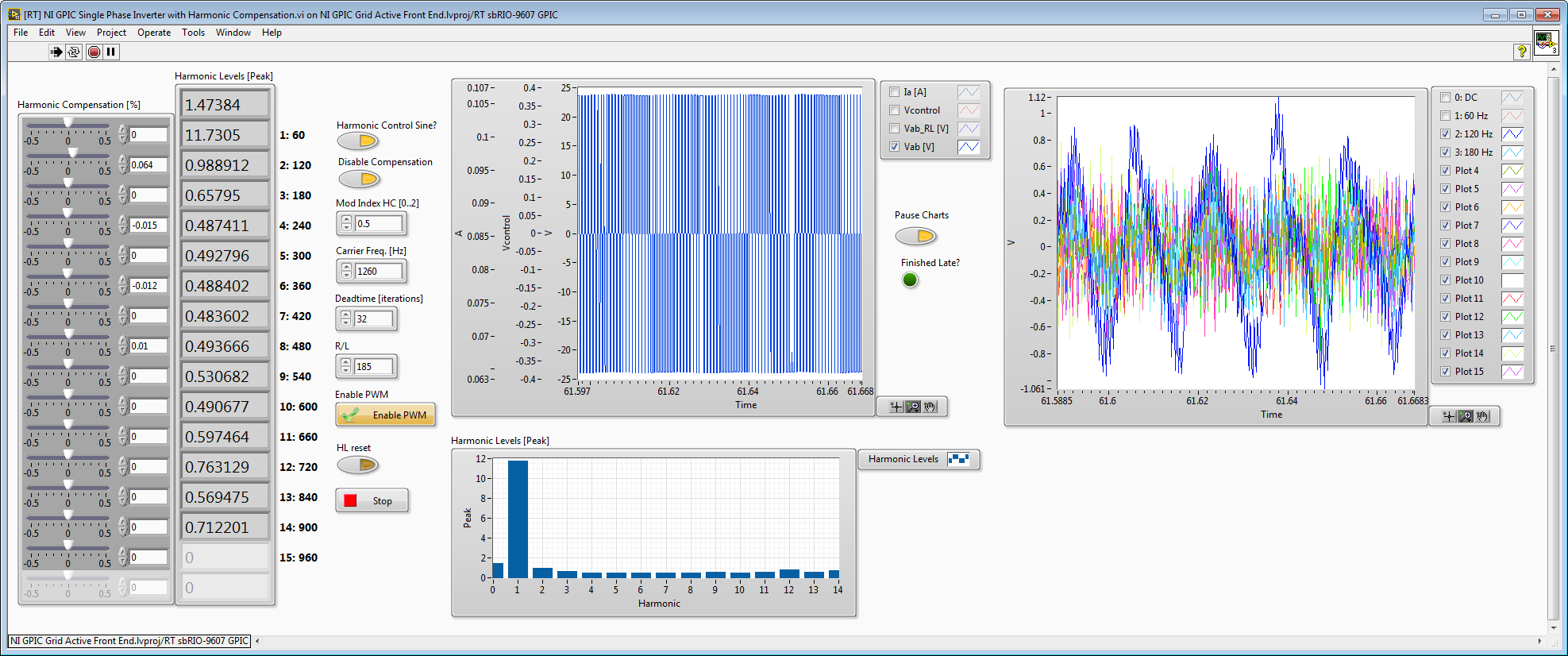Open the Tools menu

193,33
